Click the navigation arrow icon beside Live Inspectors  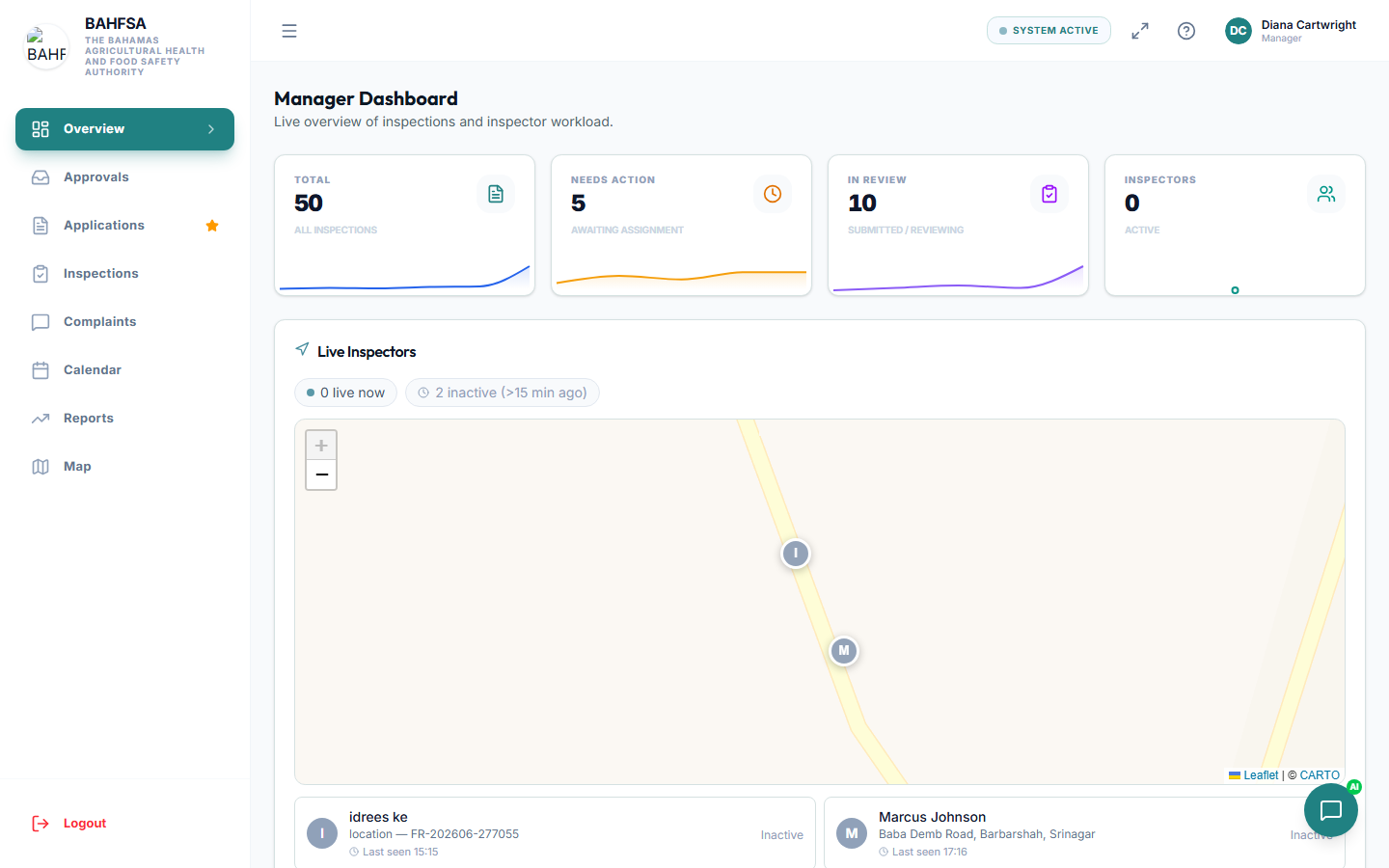[303, 349]
